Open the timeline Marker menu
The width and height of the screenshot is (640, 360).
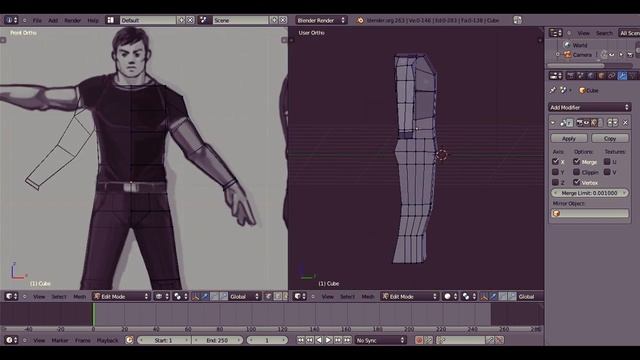tap(60, 340)
